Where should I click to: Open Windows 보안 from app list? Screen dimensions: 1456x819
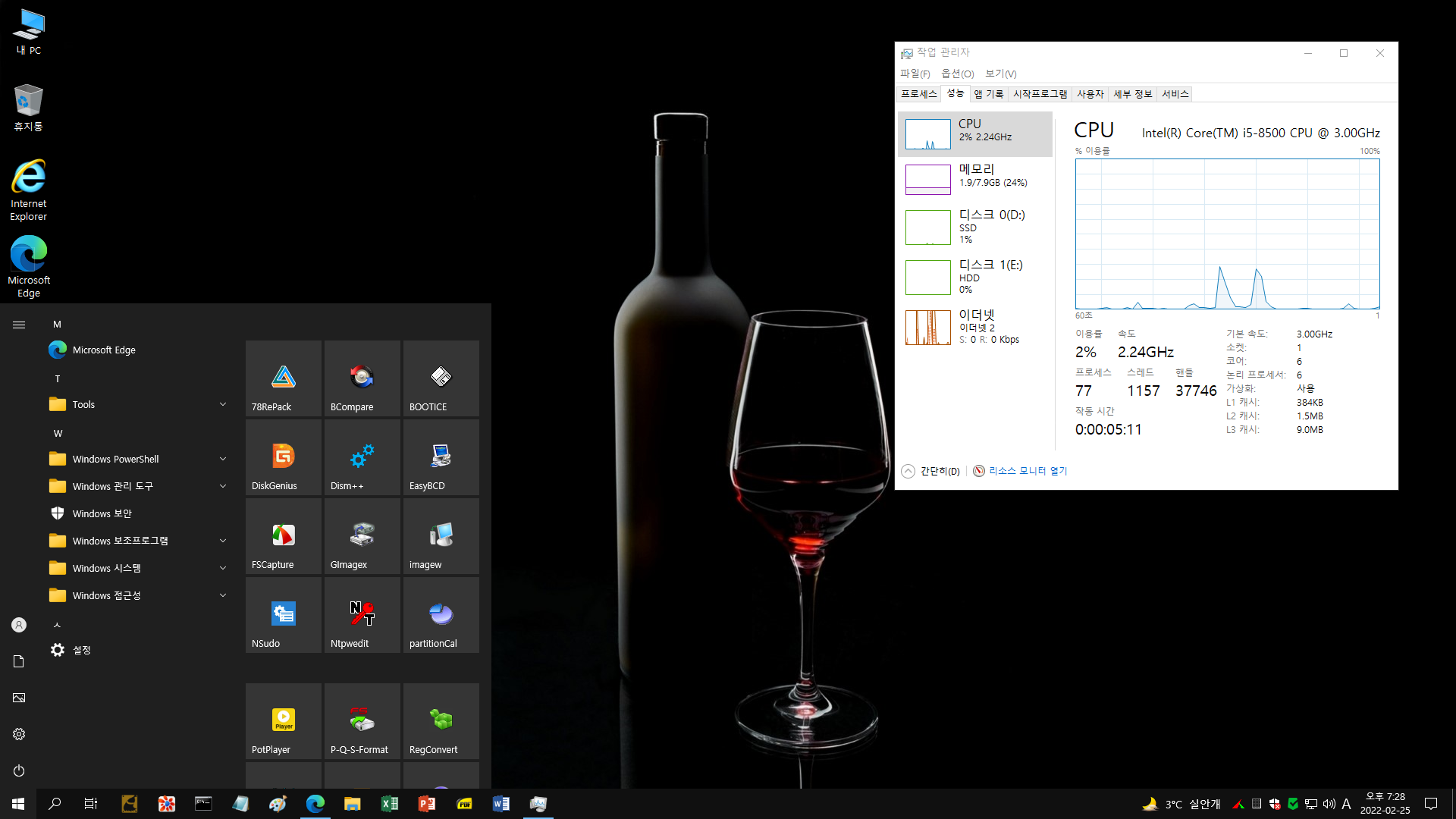pyautogui.click(x=141, y=513)
